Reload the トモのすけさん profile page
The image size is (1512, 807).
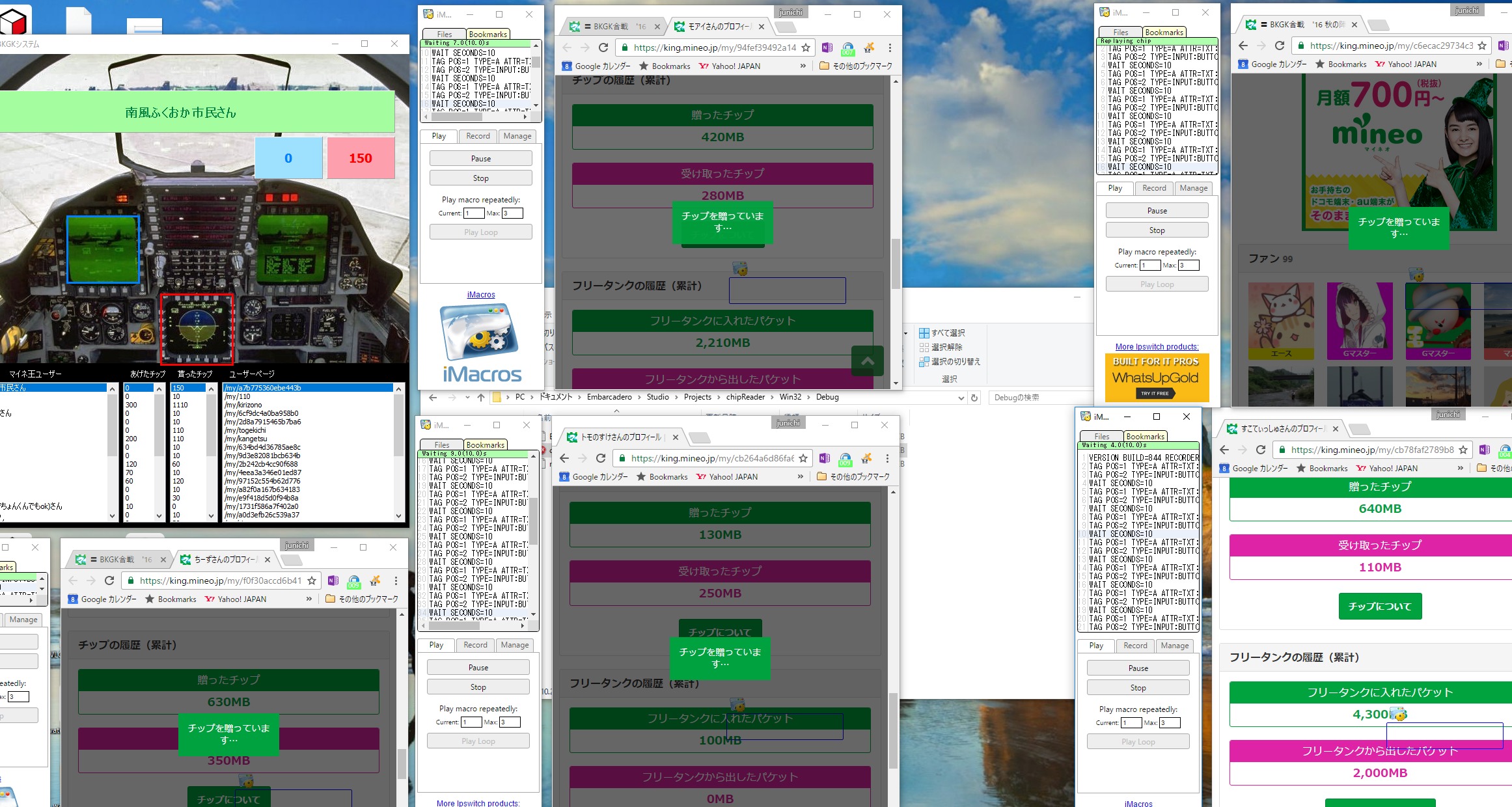601,458
